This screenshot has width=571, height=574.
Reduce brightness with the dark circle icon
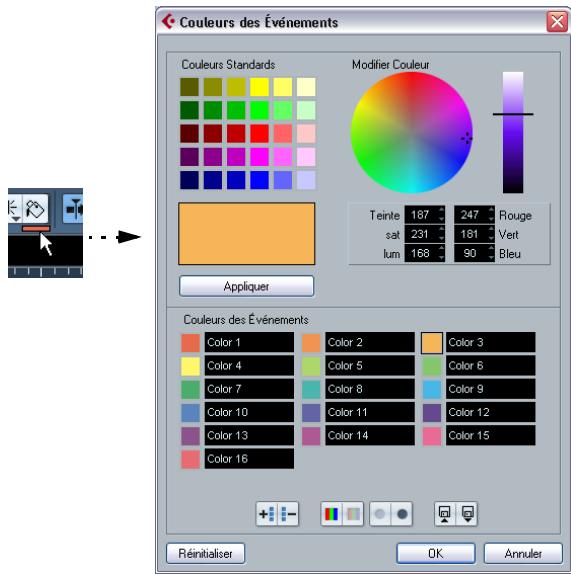(402, 514)
